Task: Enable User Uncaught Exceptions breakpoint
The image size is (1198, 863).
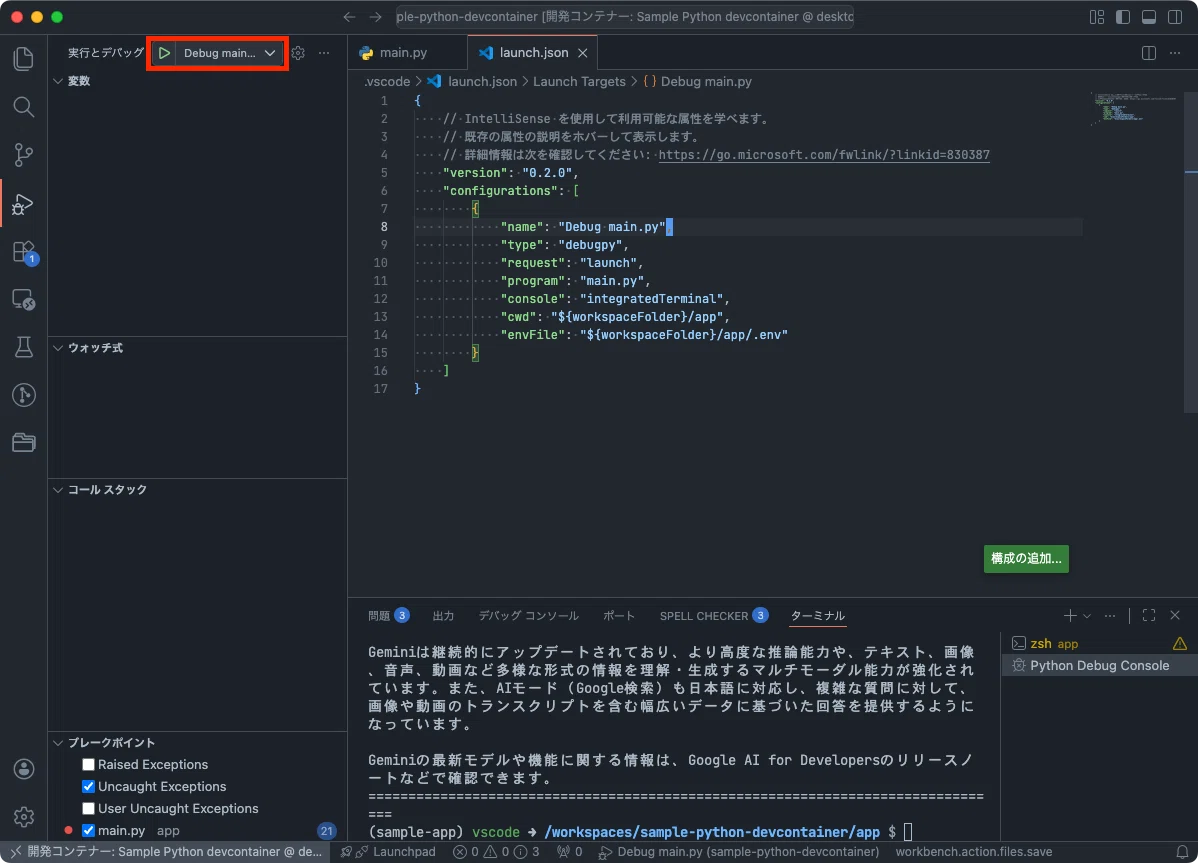Action: (x=89, y=808)
